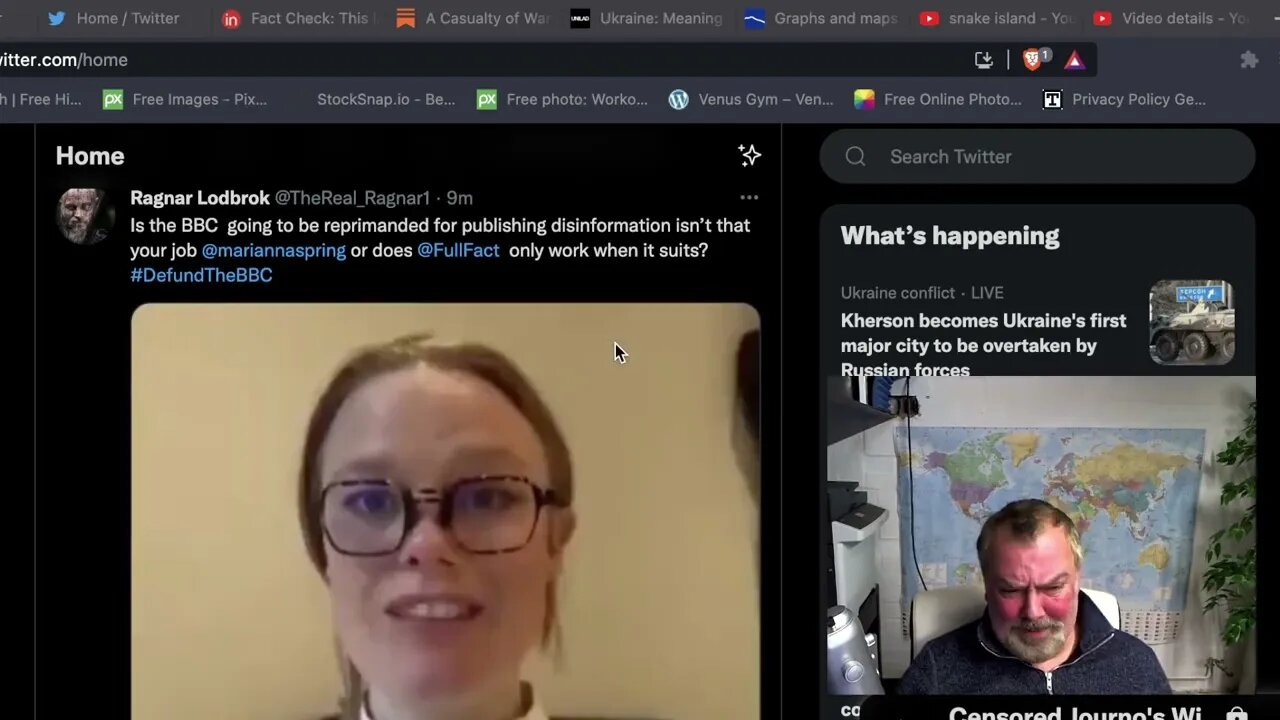Image resolution: width=1280 pixels, height=720 pixels.
Task: Toggle top tweets sparkle icon
Action: tap(749, 155)
